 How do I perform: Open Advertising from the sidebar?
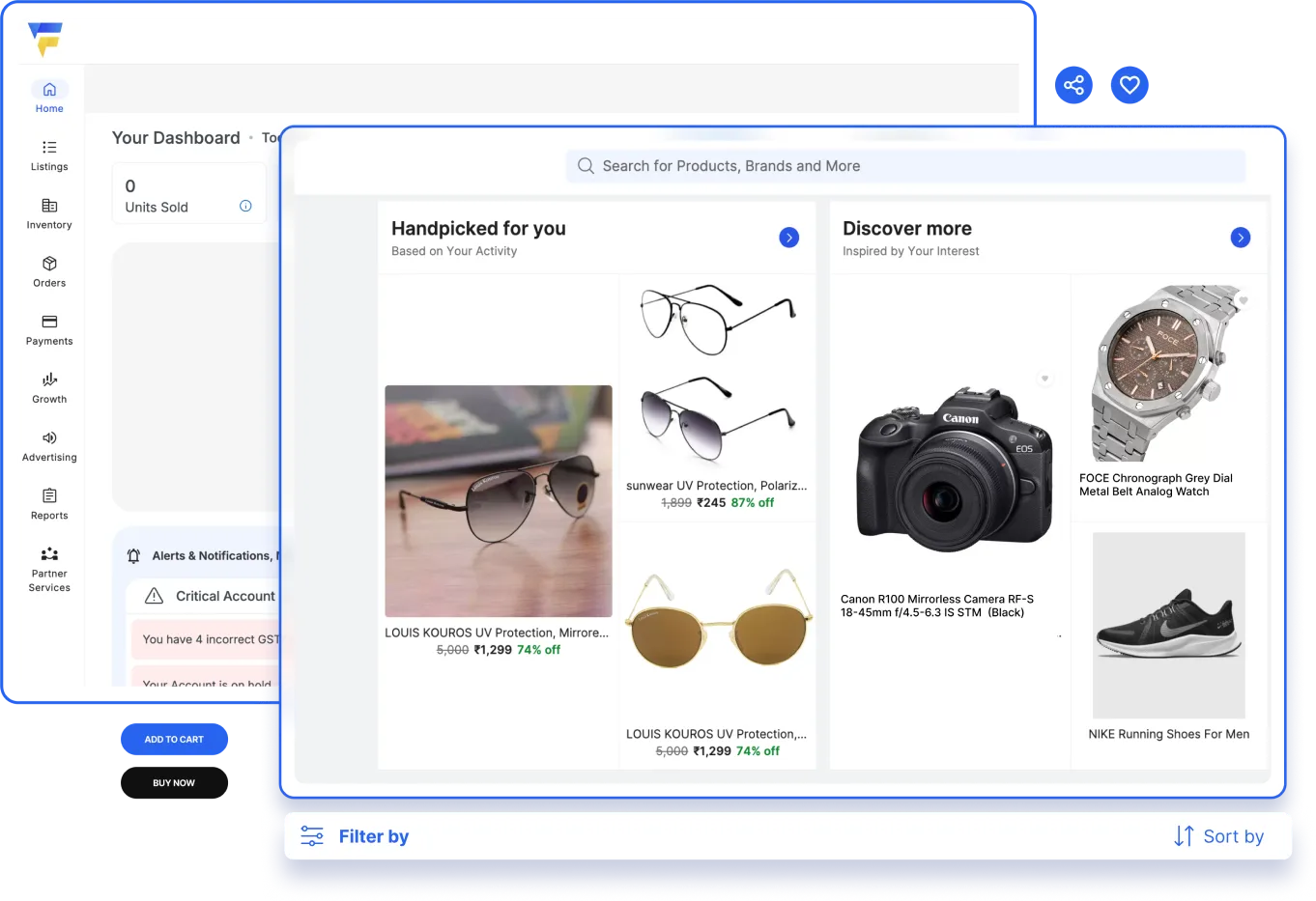tap(49, 446)
